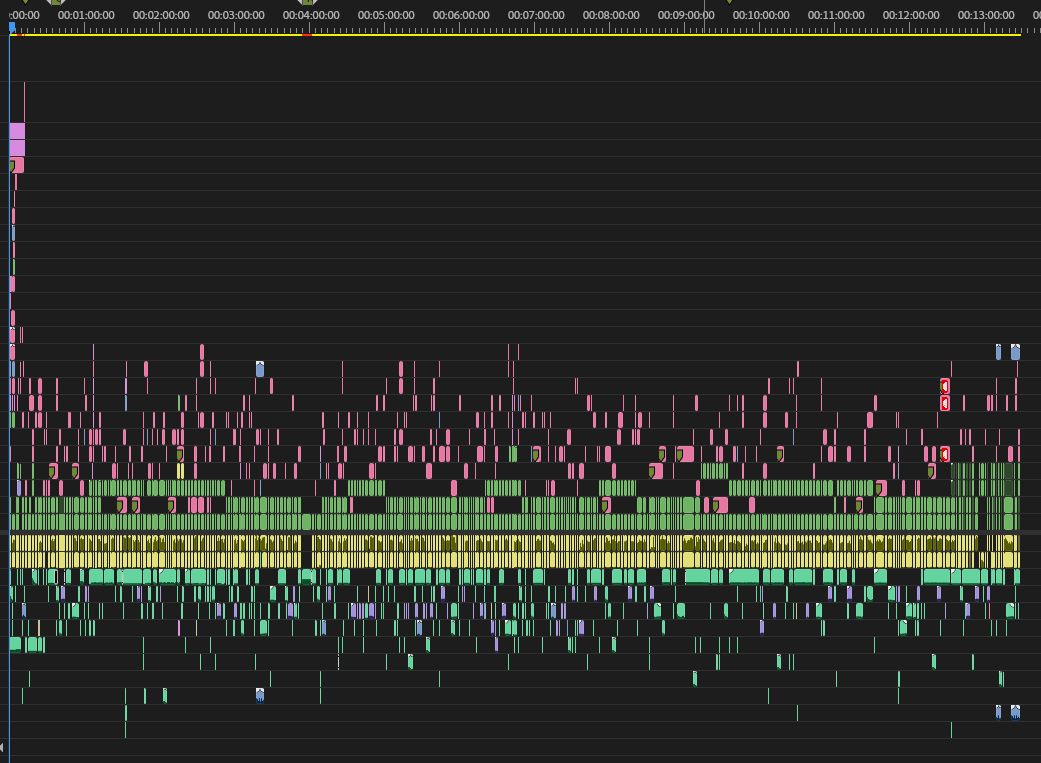
Task: Select the blue video clip near 00:03:30
Action: (x=260, y=369)
